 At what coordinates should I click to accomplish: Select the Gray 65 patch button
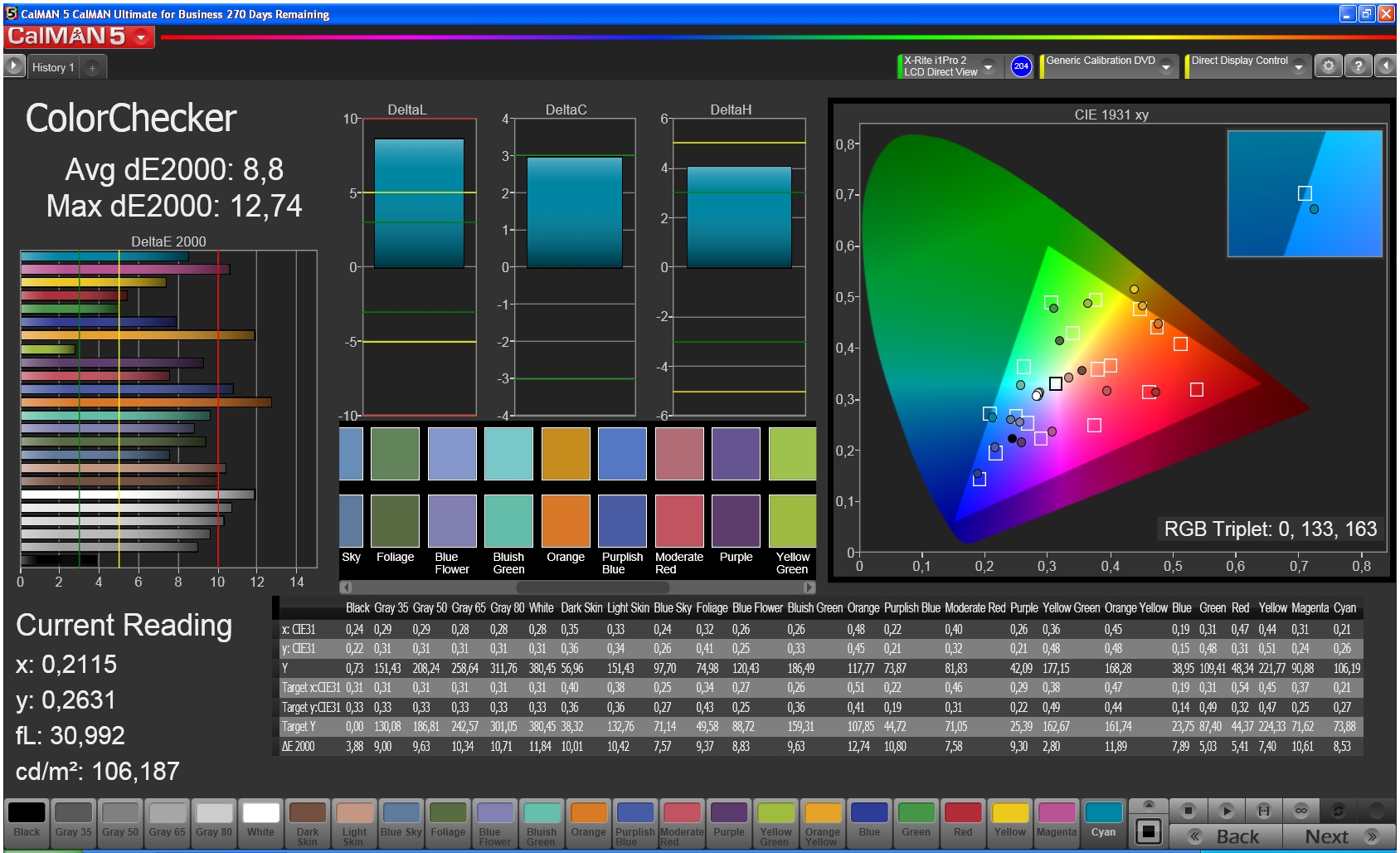167,823
